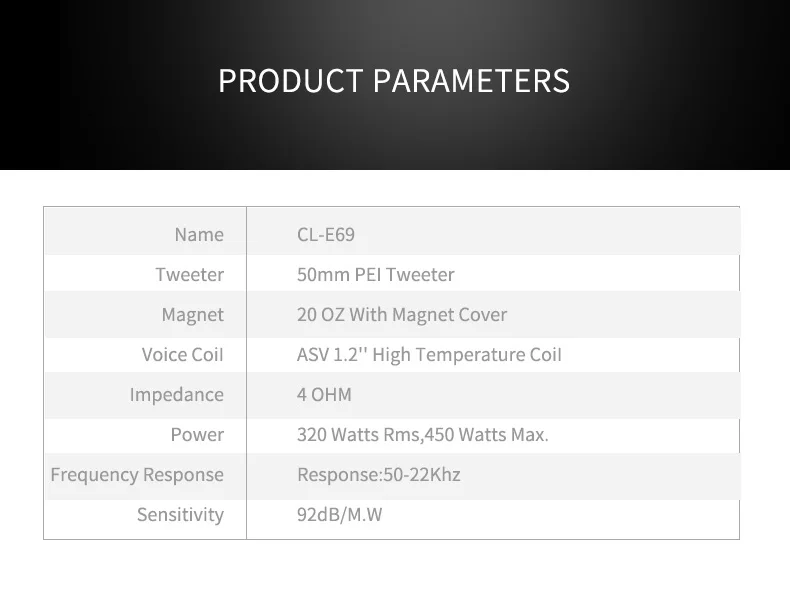Viewport: 790px width, 589px height.
Task: Click the 92dB/M.W sensitivity value
Action: tap(340, 514)
